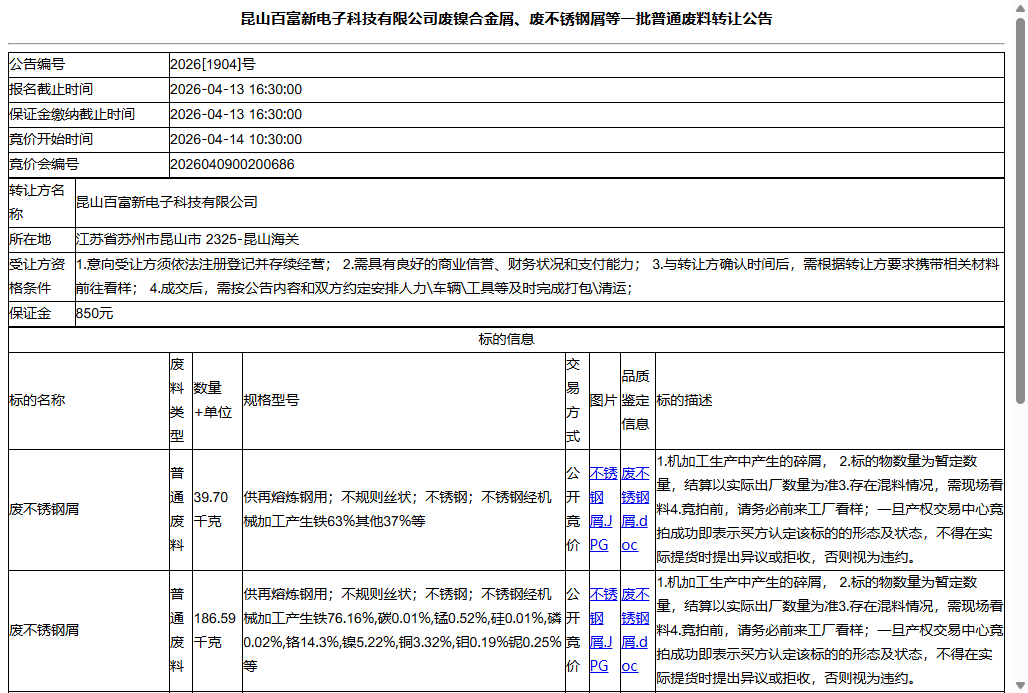Click the 数量+单位 column header
The height and width of the screenshot is (693, 1028).
(x=213, y=400)
